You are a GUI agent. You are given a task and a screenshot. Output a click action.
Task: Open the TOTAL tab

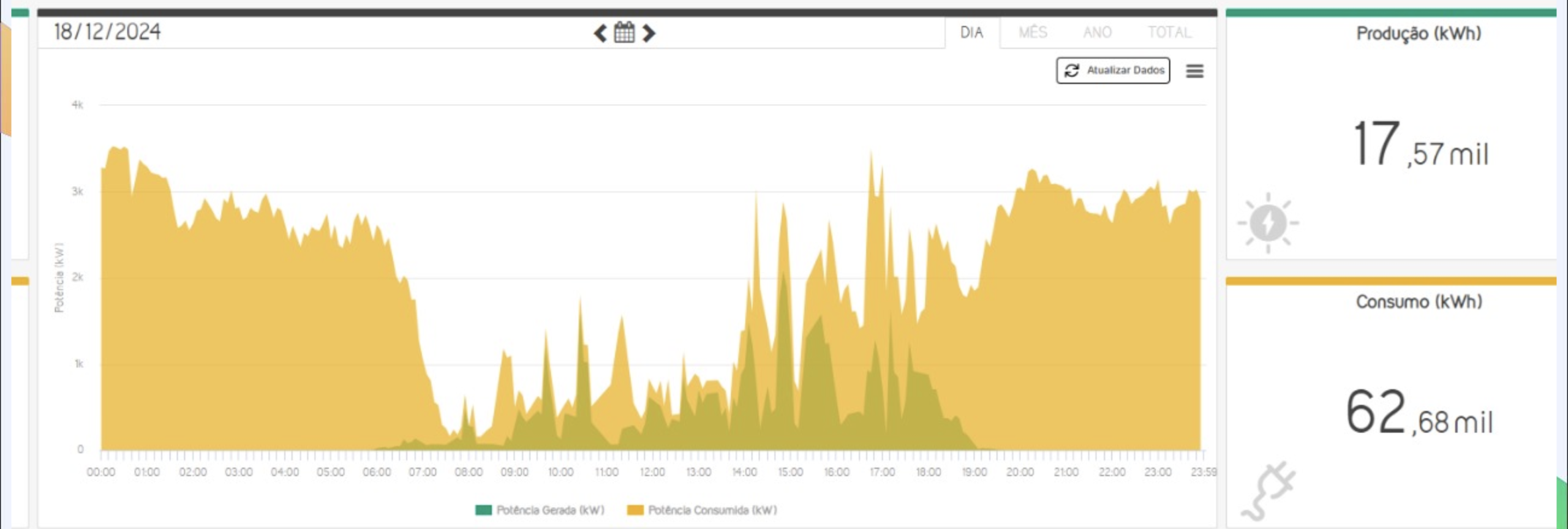1169,32
